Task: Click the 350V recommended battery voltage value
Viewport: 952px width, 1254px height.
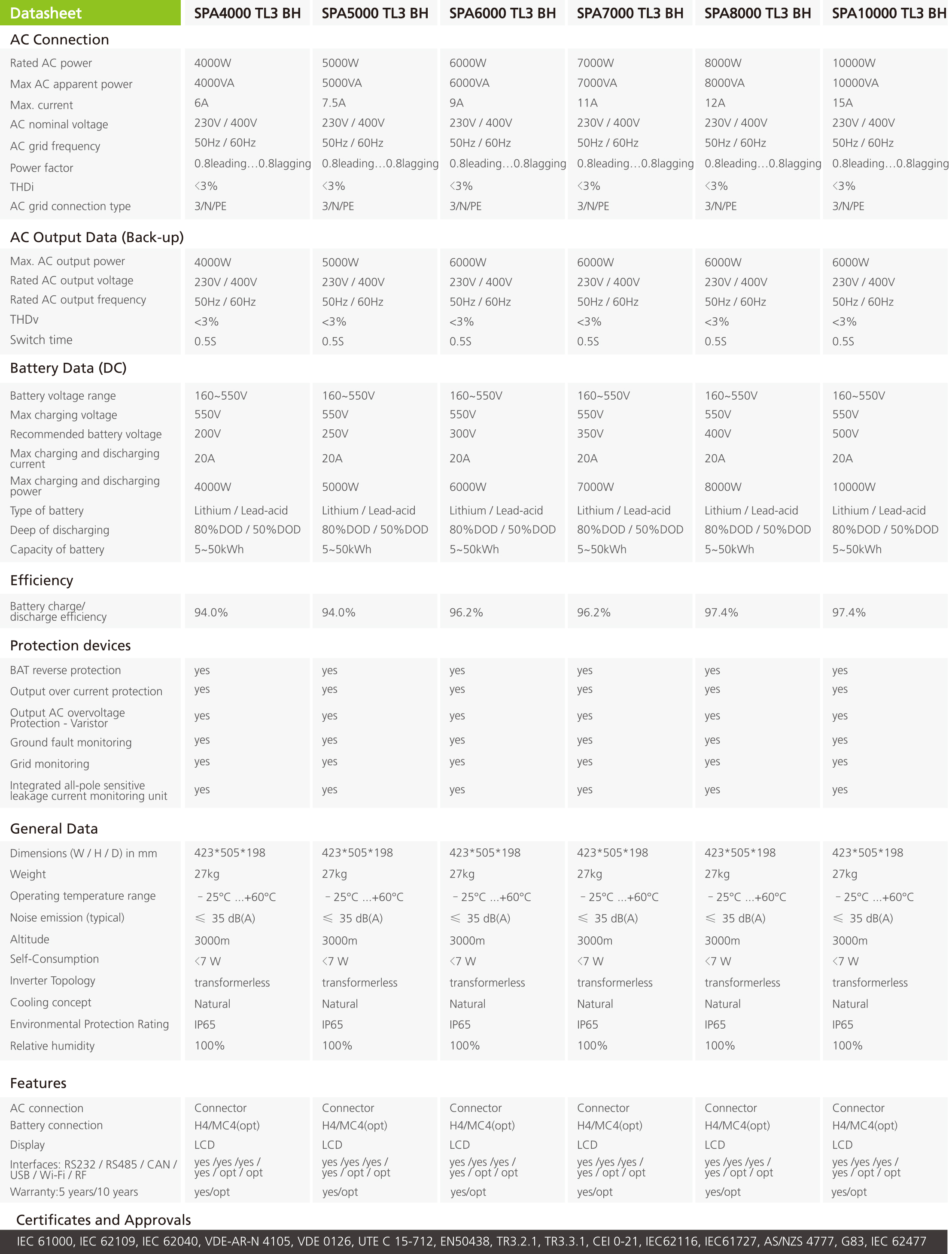Action: [x=590, y=434]
